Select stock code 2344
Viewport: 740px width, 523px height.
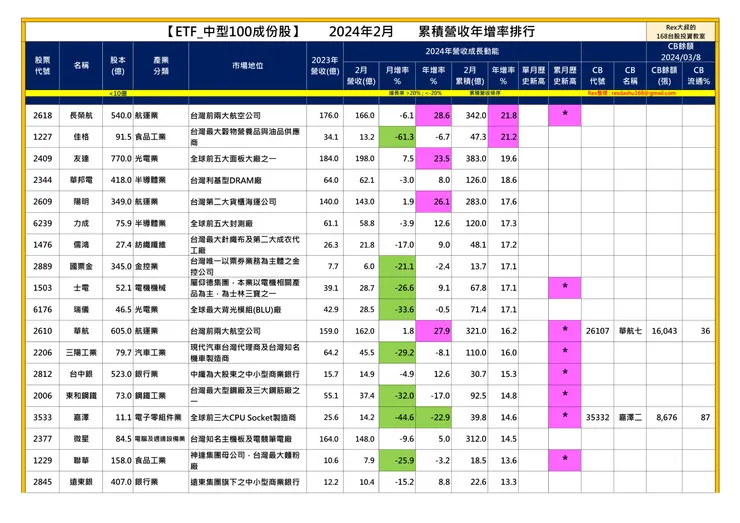coord(42,180)
